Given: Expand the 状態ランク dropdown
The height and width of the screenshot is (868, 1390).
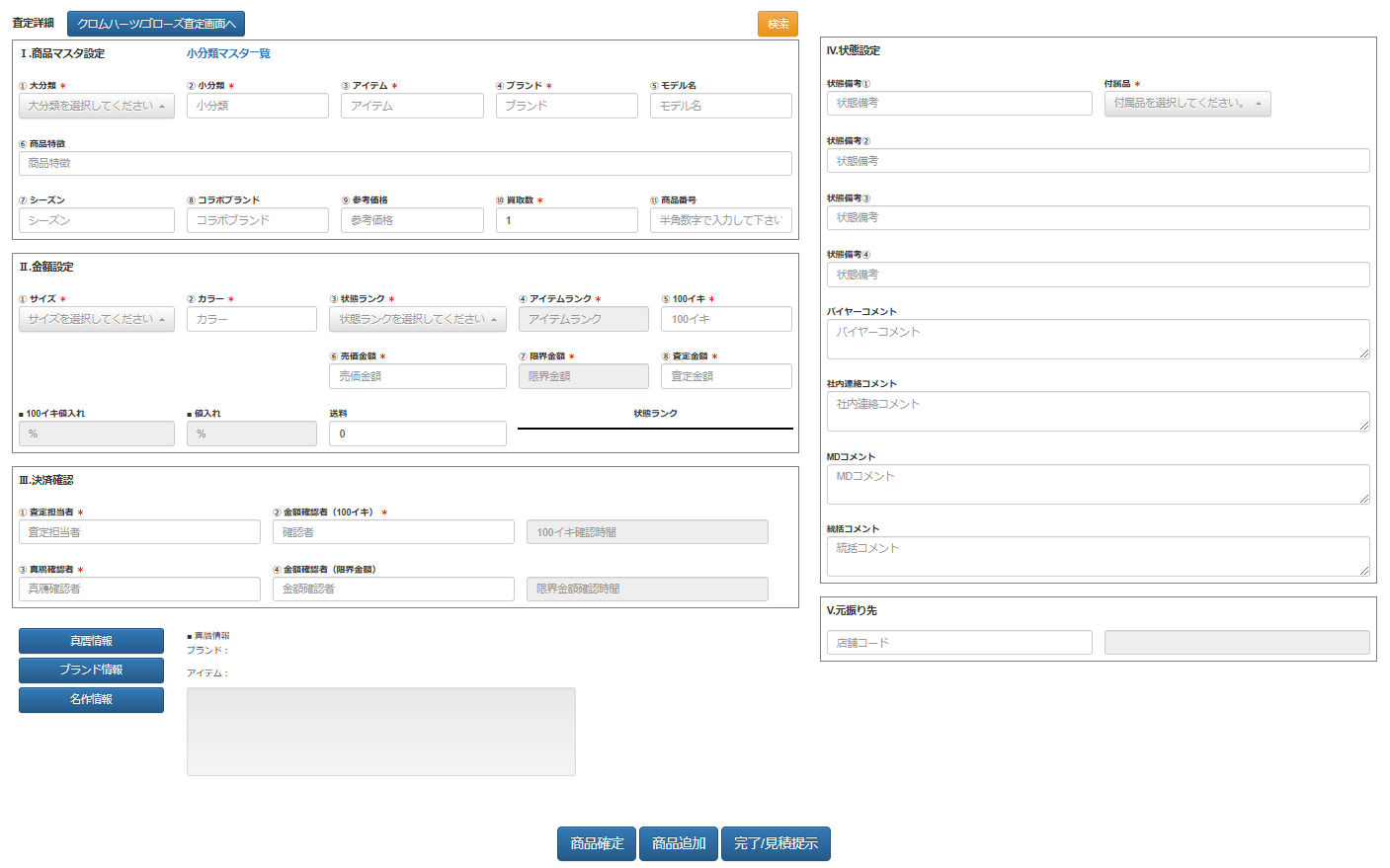Looking at the screenshot, I should pyautogui.click(x=417, y=319).
